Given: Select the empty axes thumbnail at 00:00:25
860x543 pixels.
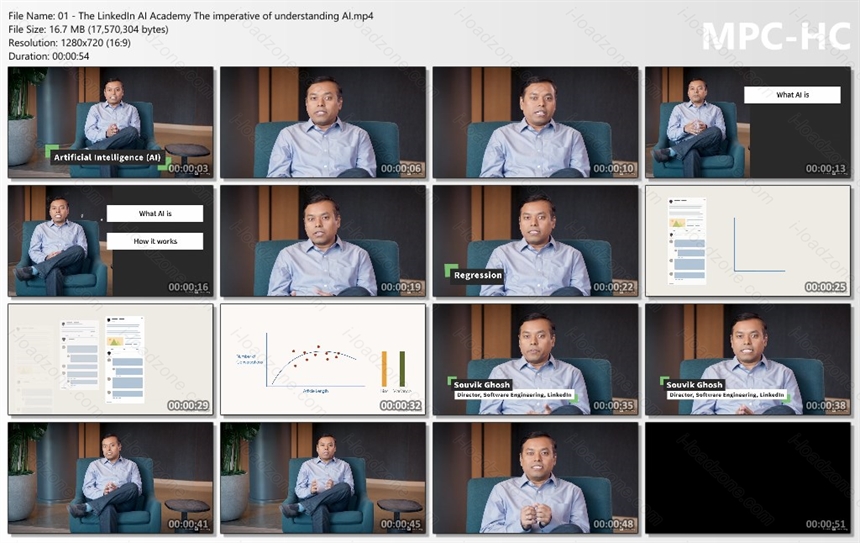Looking at the screenshot, I should [x=748, y=241].
